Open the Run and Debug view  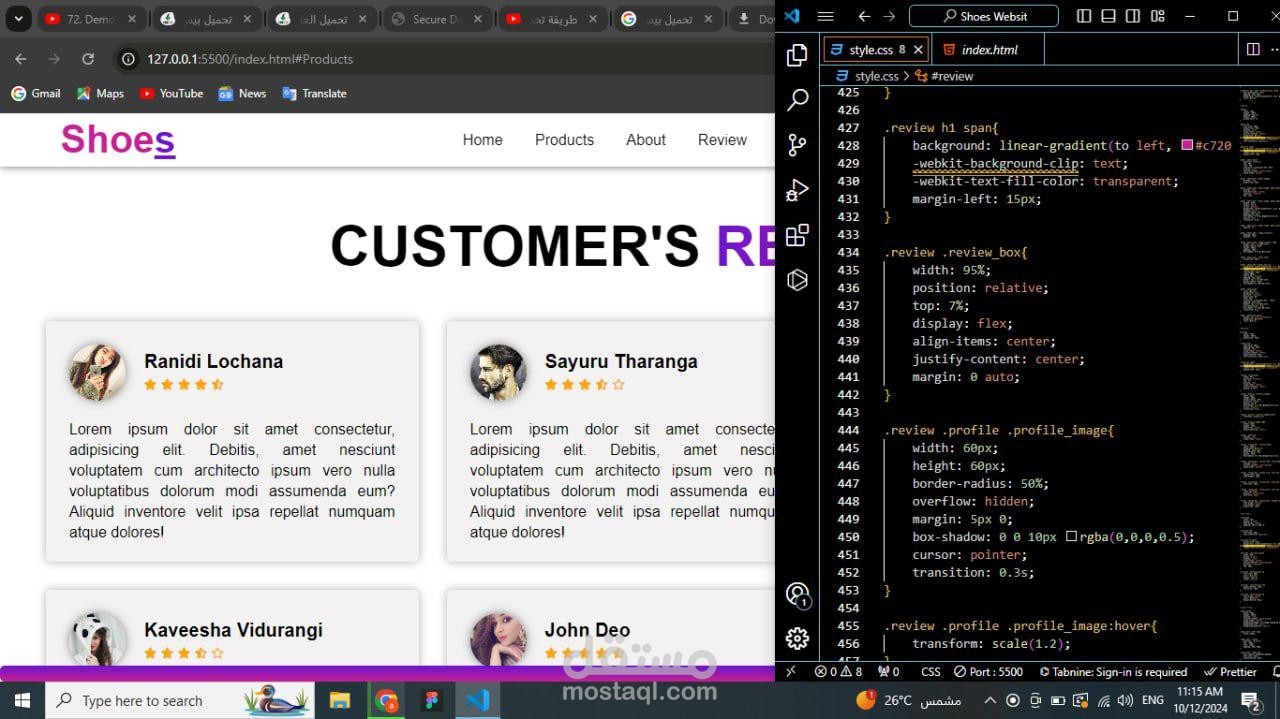point(797,190)
